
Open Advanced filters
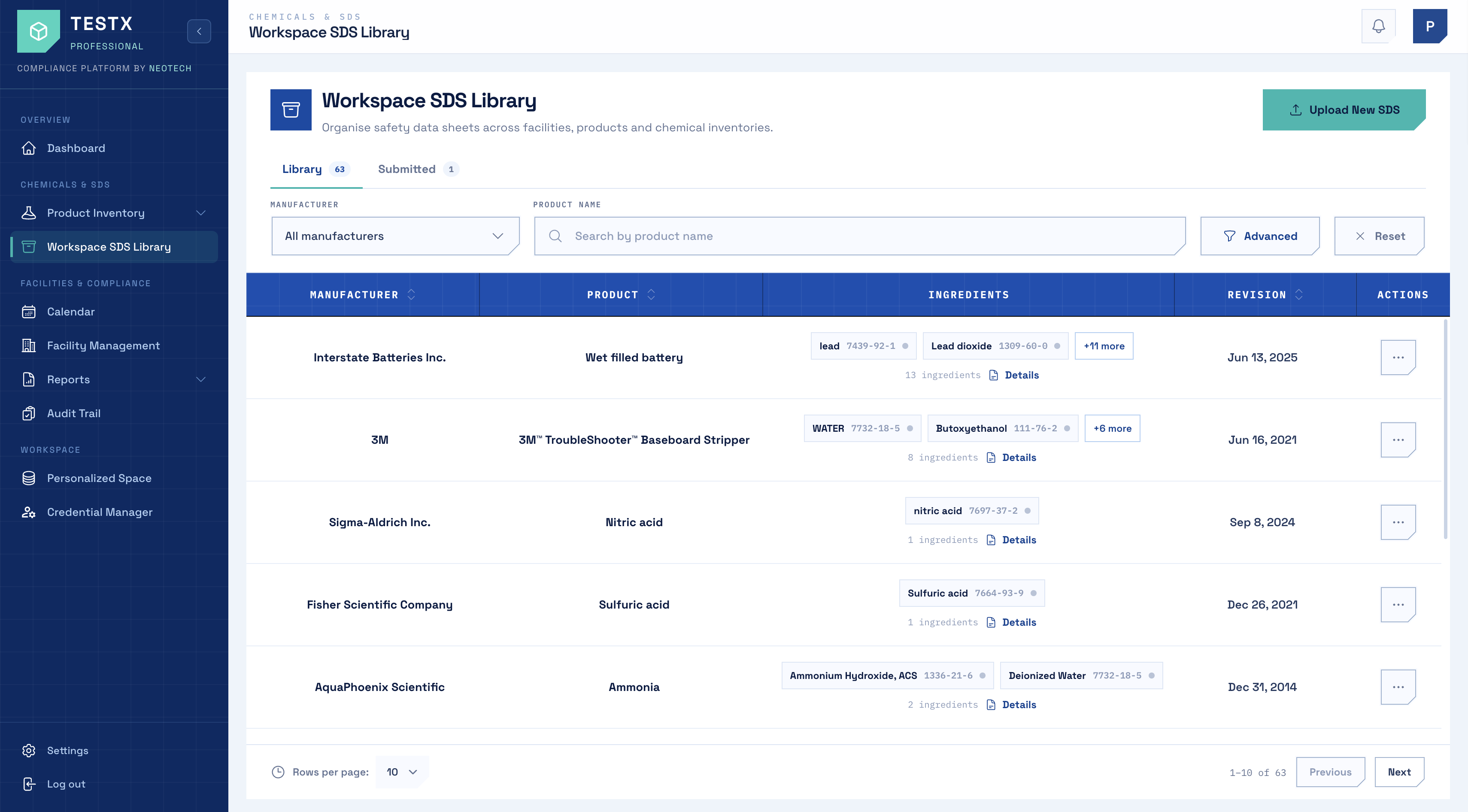point(1259,236)
